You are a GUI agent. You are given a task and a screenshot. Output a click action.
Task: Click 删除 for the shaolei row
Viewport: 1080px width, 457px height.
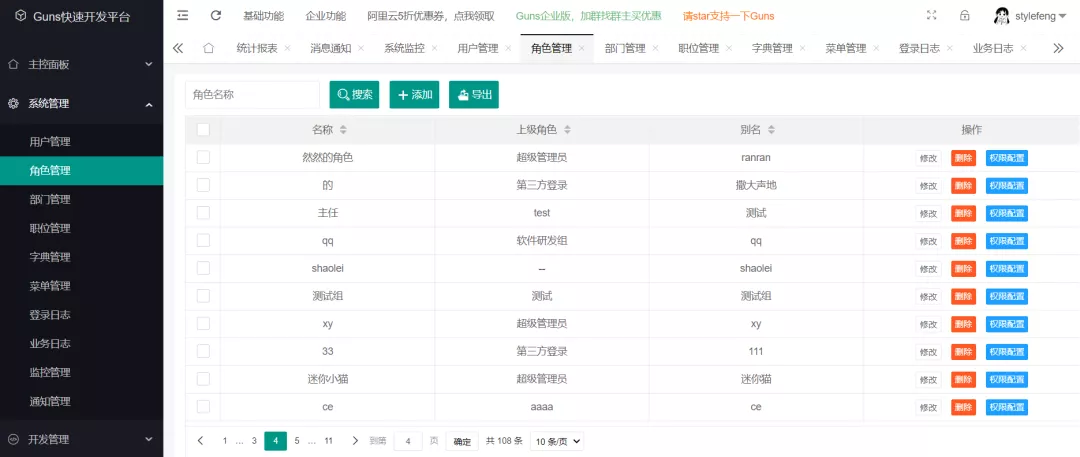(963, 269)
